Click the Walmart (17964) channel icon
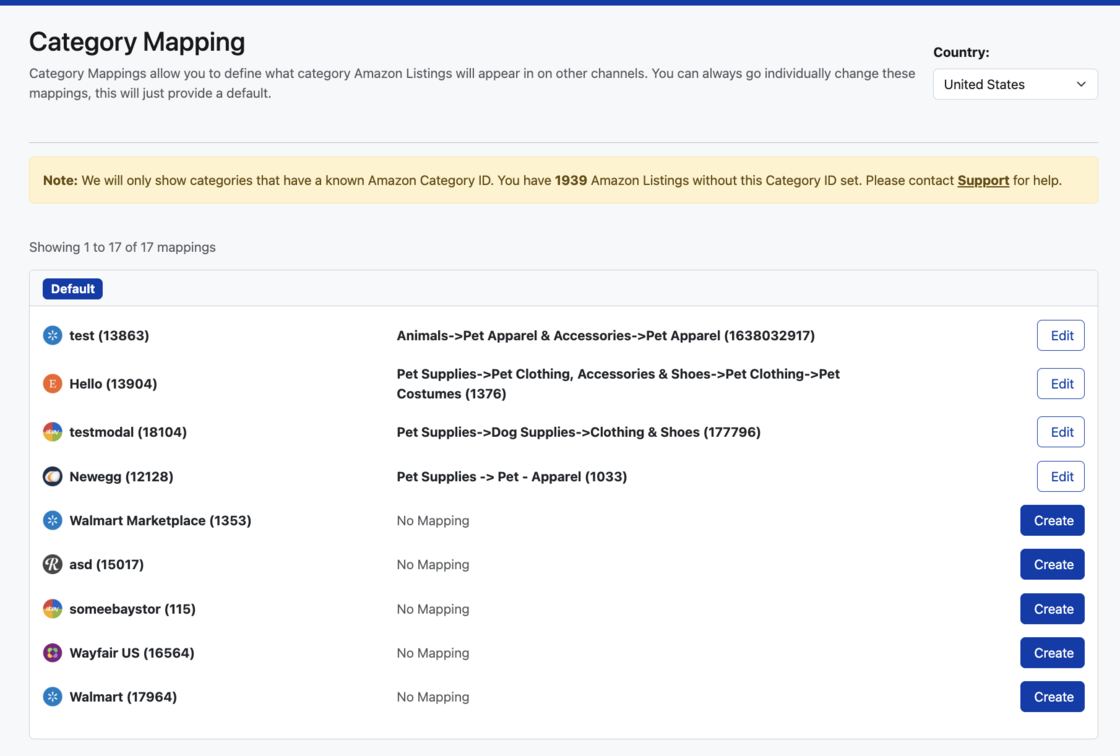This screenshot has width=1120, height=756. [52, 697]
